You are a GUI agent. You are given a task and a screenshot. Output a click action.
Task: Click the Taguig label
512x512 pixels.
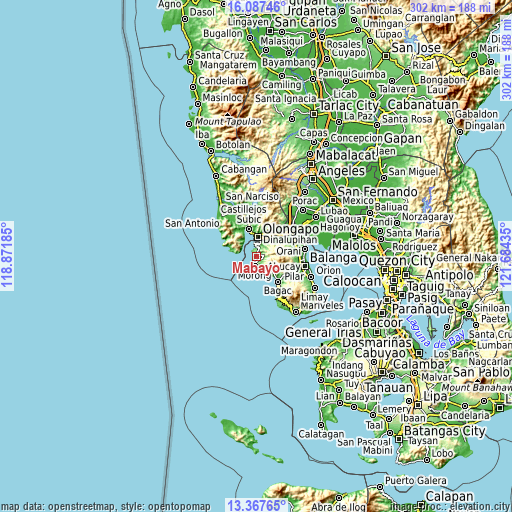426,286
